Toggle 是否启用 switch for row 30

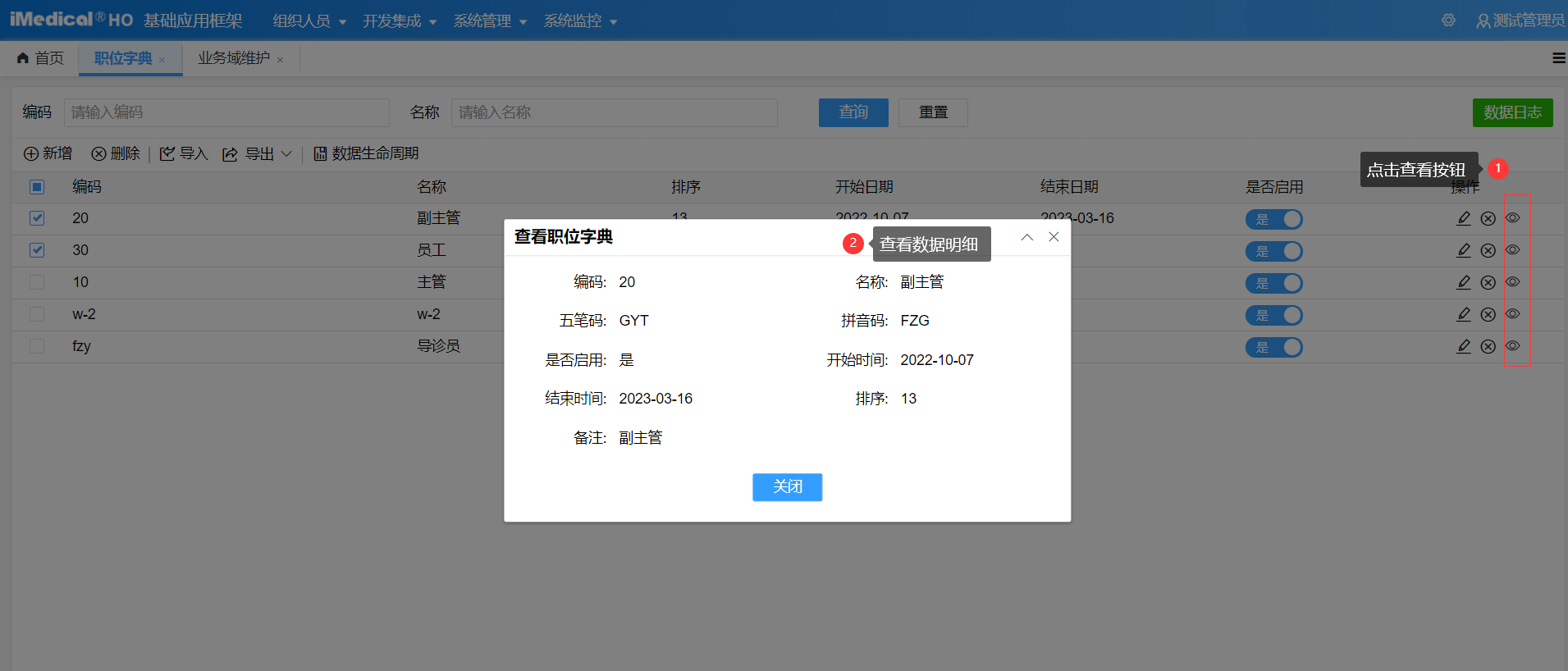pyautogui.click(x=1274, y=251)
